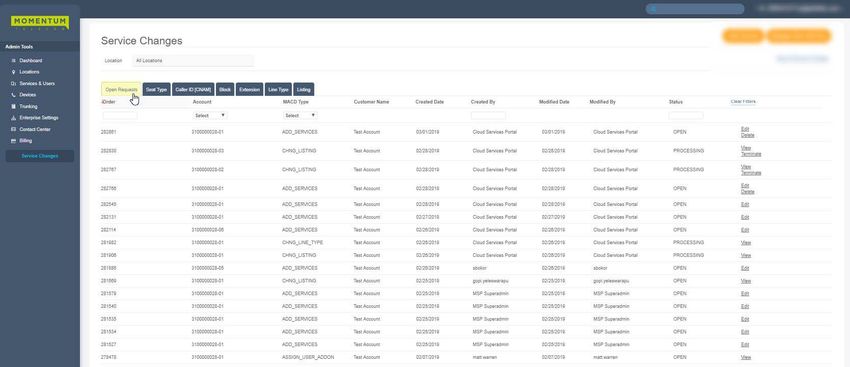Click the Account column header

(x=202, y=102)
